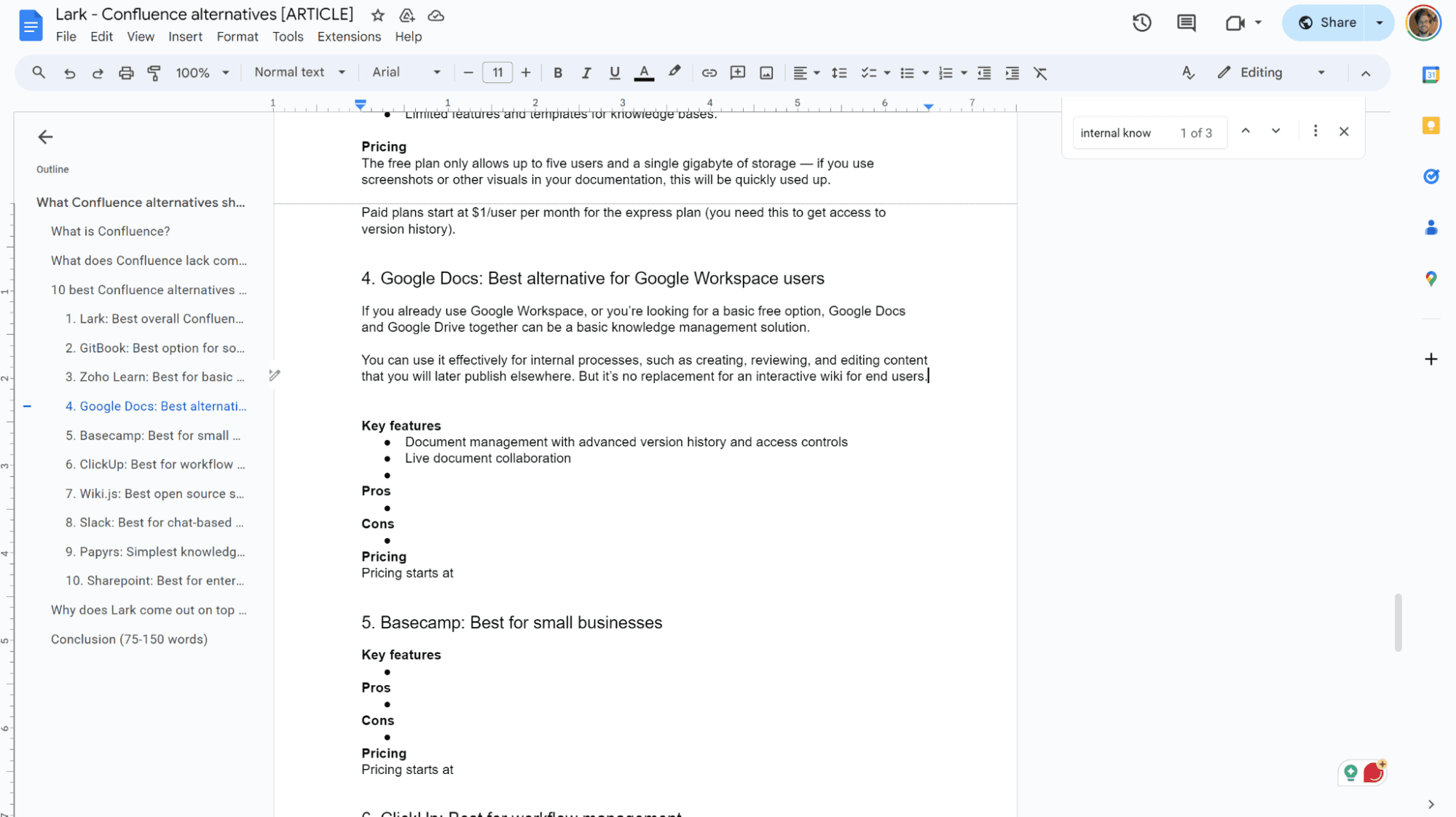Close the find in document box

[x=1344, y=131]
